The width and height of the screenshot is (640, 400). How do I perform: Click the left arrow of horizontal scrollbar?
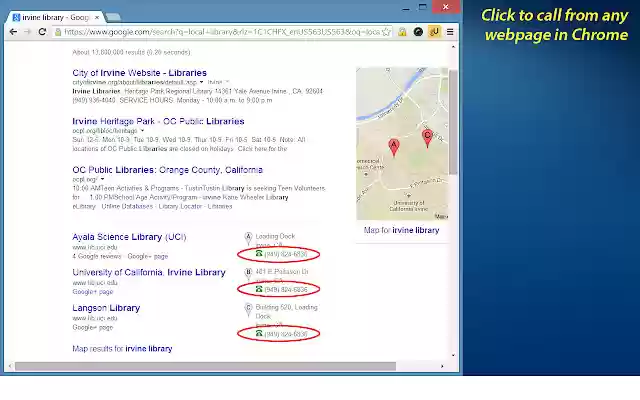click(x=10, y=367)
